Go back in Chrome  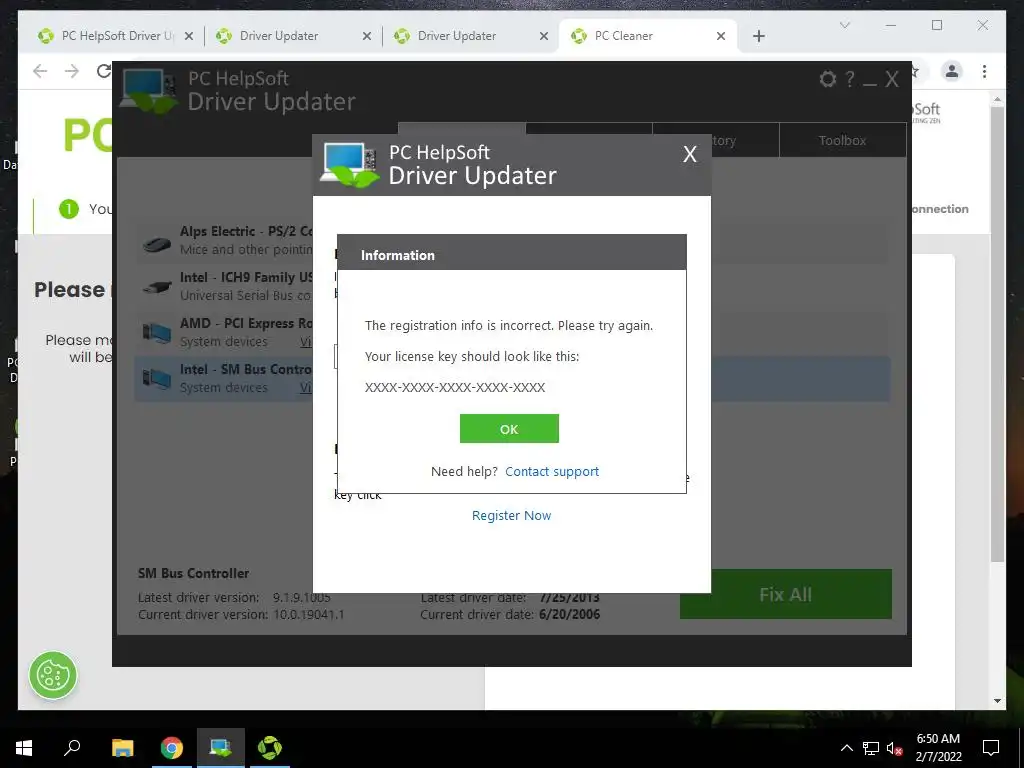tap(40, 71)
